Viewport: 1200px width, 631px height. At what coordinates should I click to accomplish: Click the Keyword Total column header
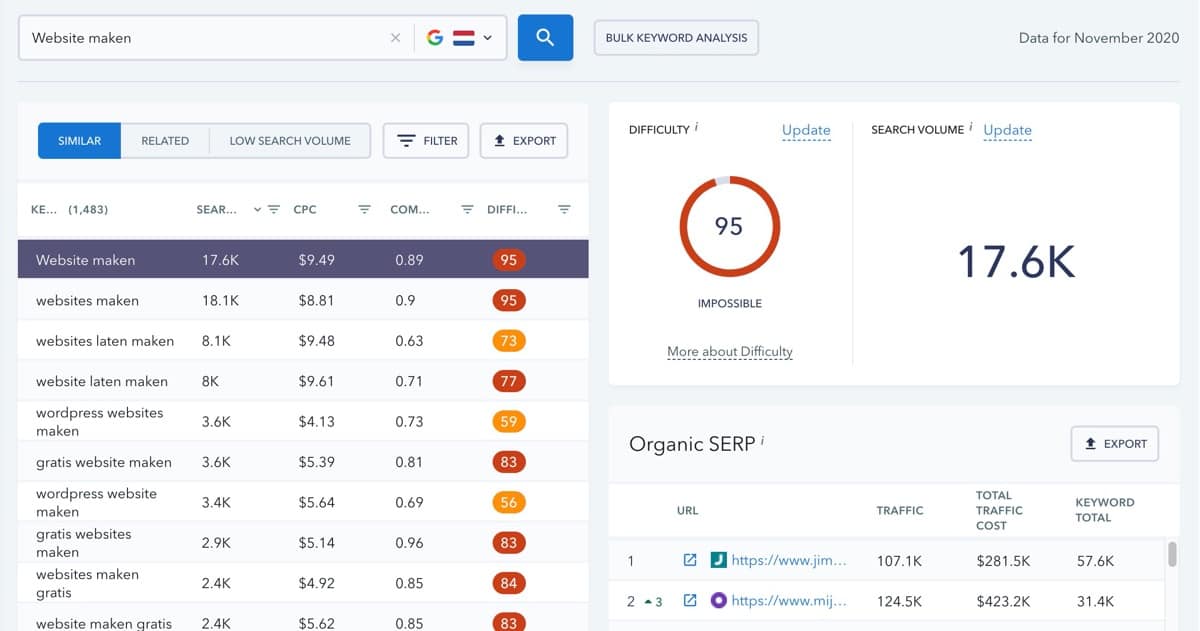(1104, 510)
